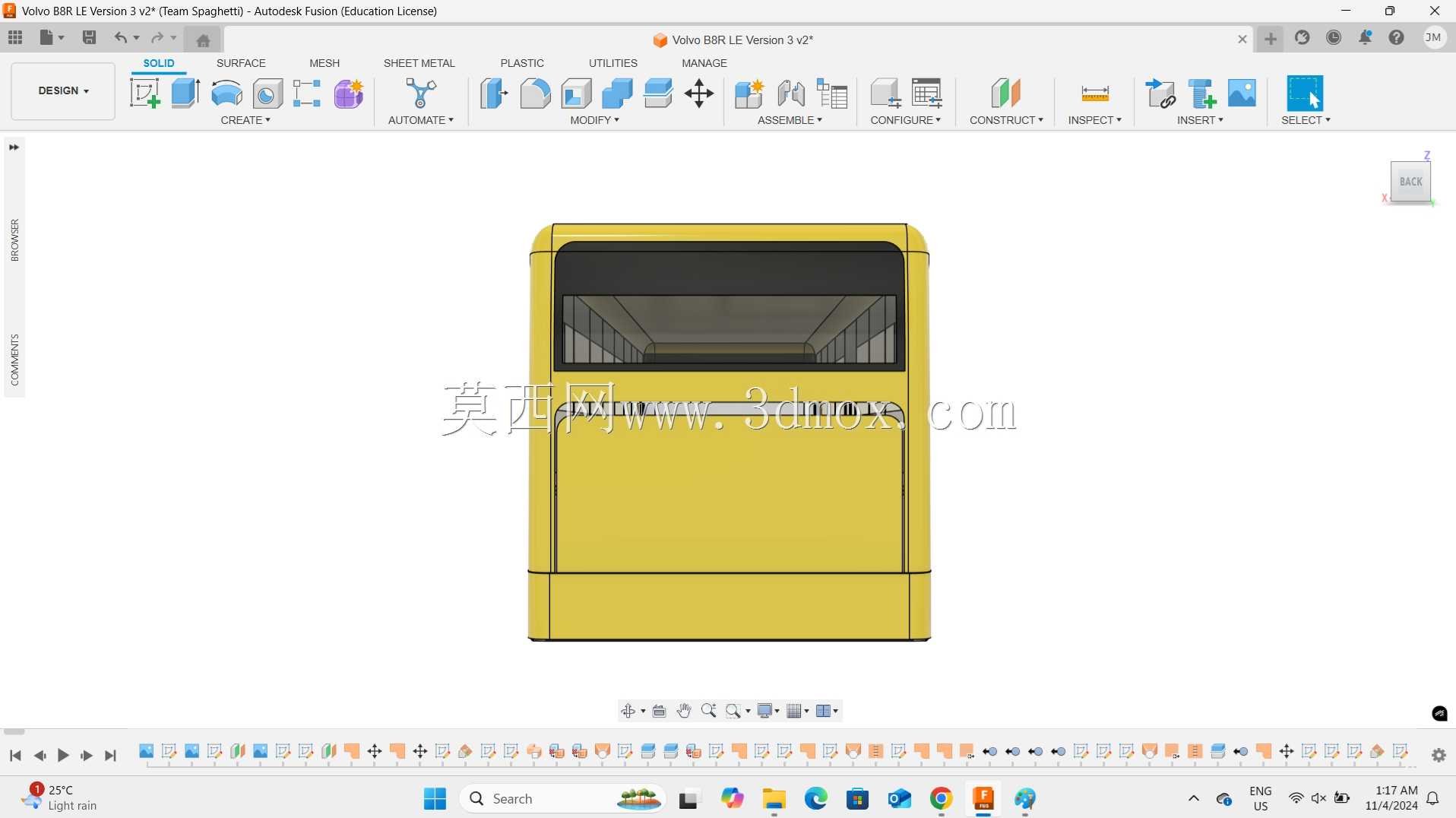Viewport: 1456px width, 818px height.
Task: Click the Joint tool icon
Action: tap(791, 94)
